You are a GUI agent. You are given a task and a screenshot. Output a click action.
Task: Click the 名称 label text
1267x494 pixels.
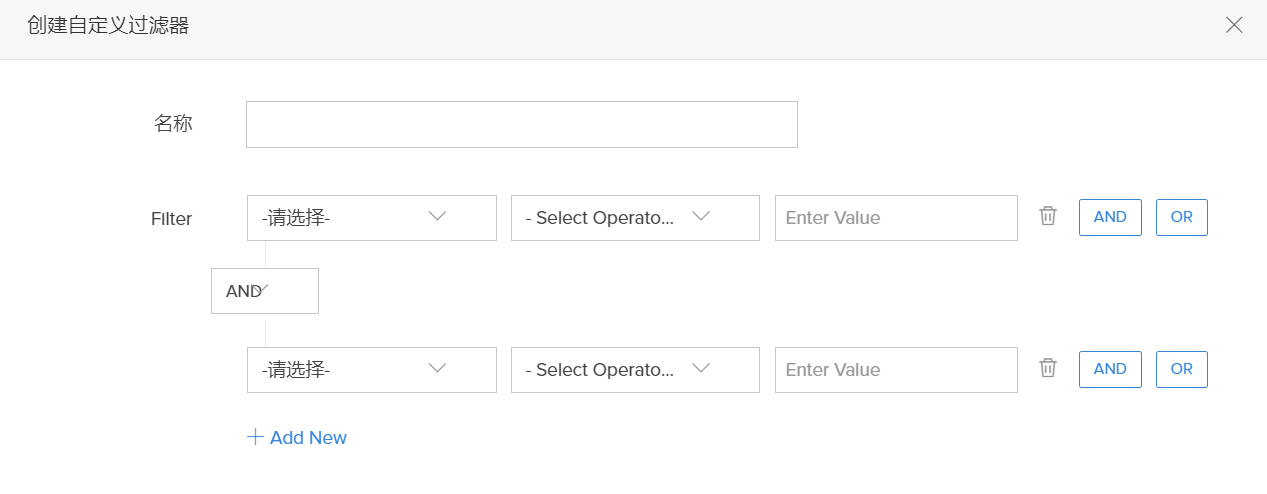pos(173,124)
